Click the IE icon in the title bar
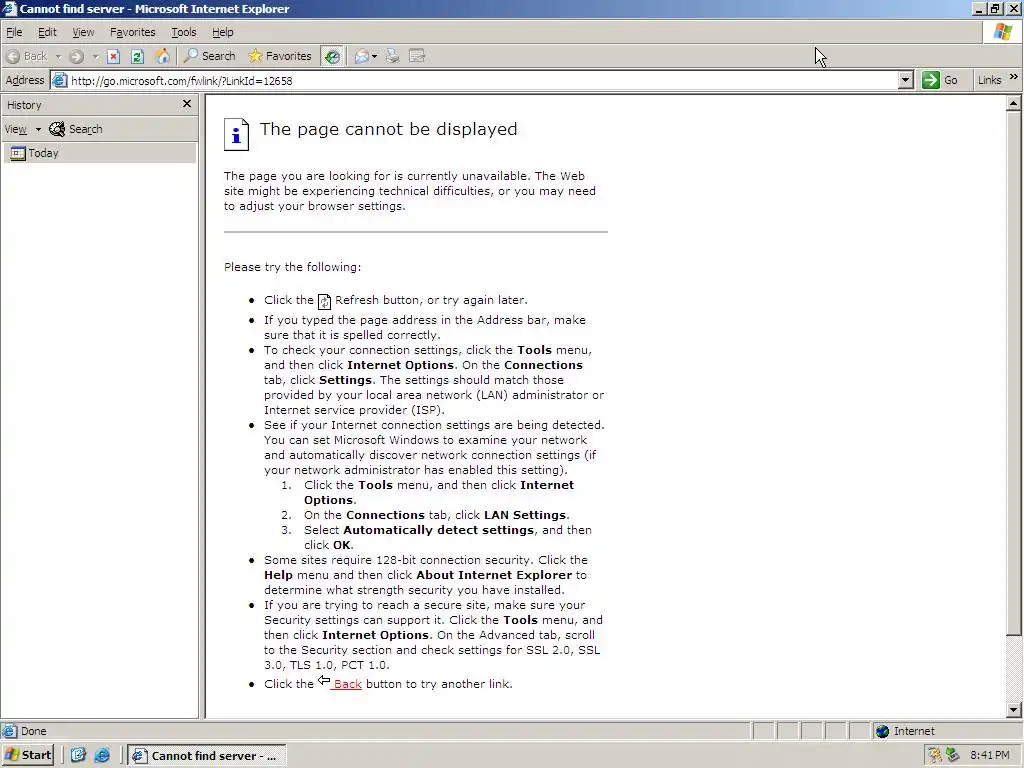This screenshot has width=1024, height=768. (x=9, y=8)
